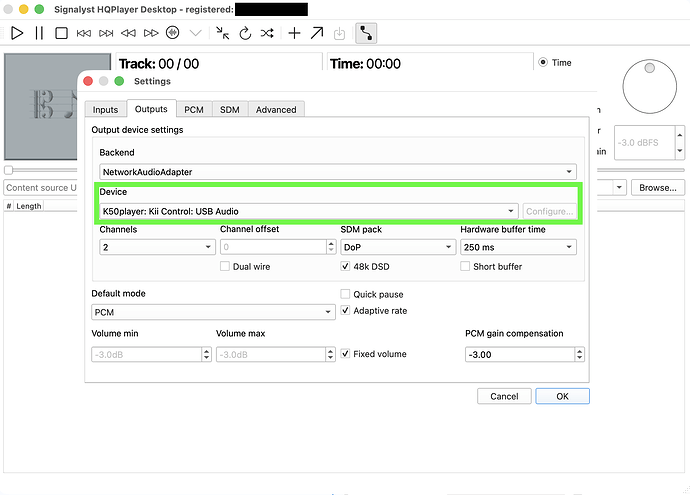Open the Advanced settings tab

(276, 110)
